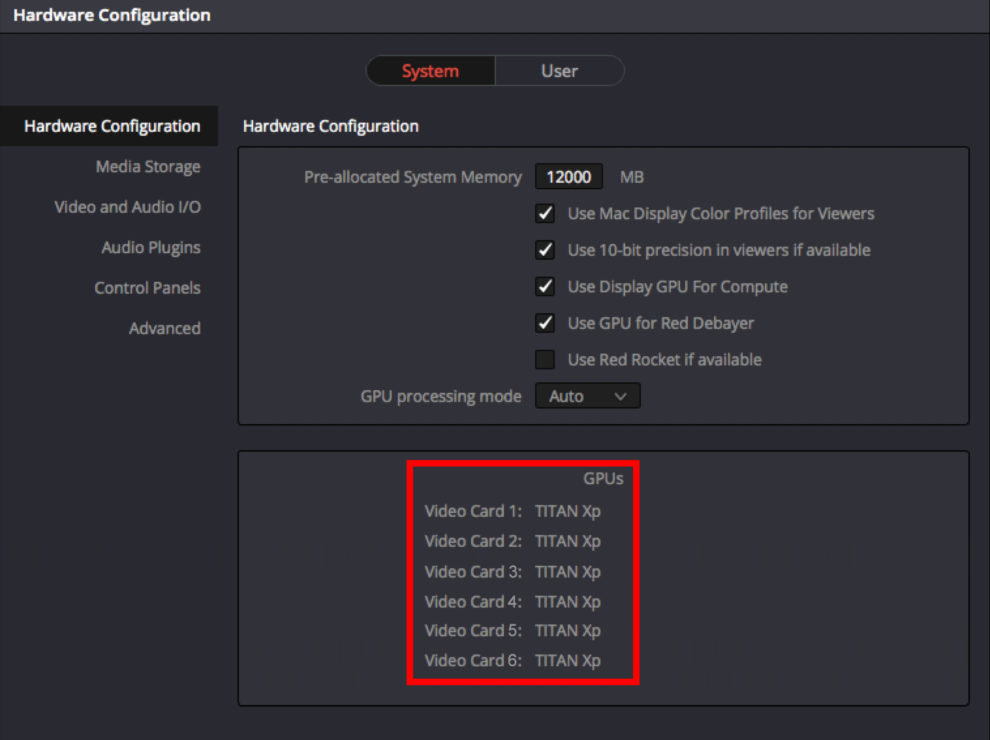The height and width of the screenshot is (740, 990).
Task: Choose the Video Card 4 TITAN Xp entry
Action: click(x=512, y=601)
